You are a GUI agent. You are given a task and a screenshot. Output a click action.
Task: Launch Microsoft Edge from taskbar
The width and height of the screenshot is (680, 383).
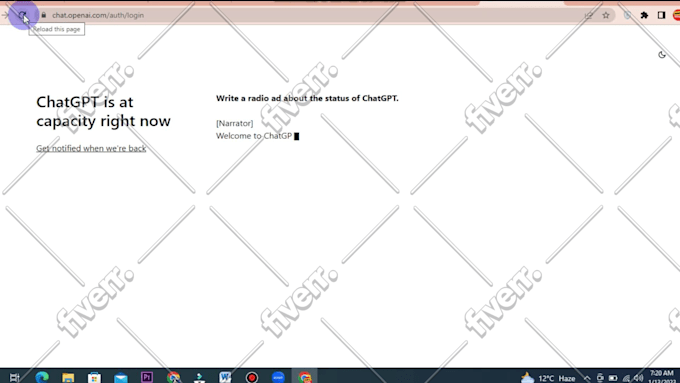click(42, 377)
